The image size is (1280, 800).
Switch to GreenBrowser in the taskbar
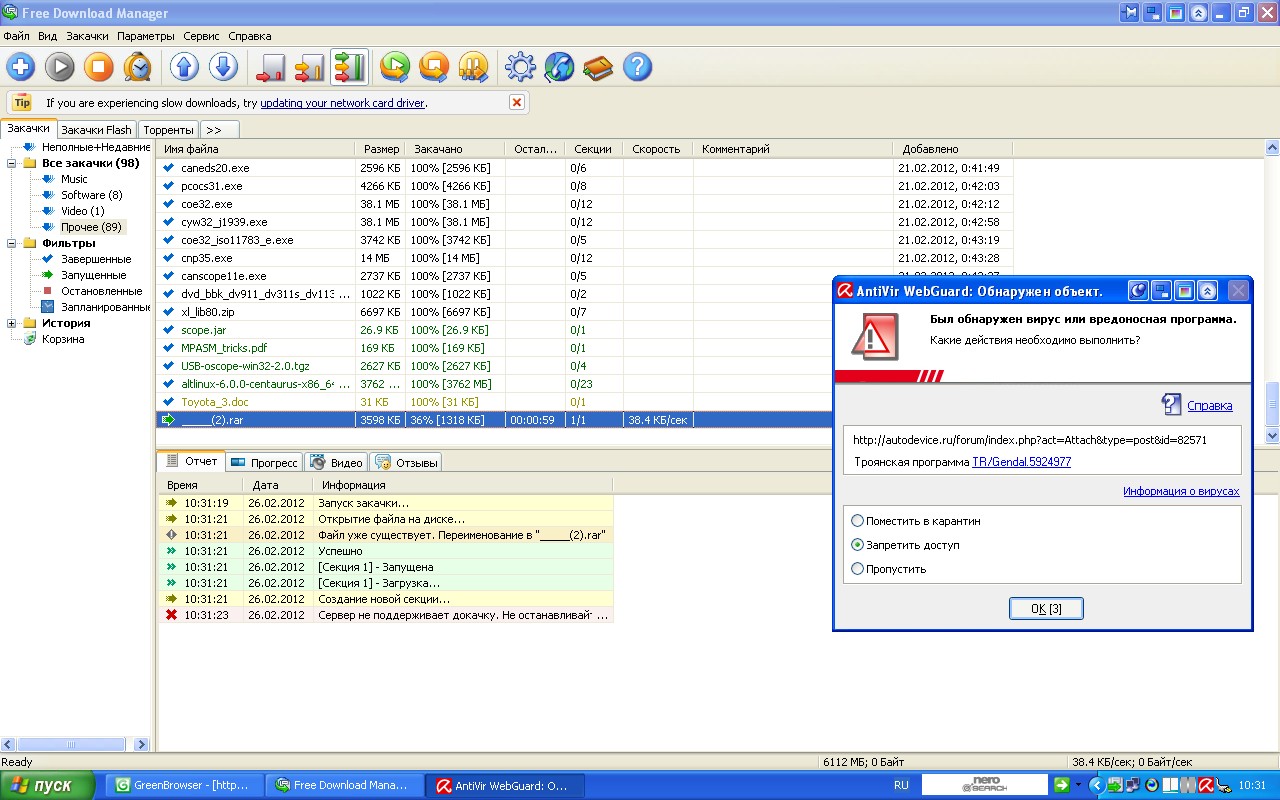184,786
